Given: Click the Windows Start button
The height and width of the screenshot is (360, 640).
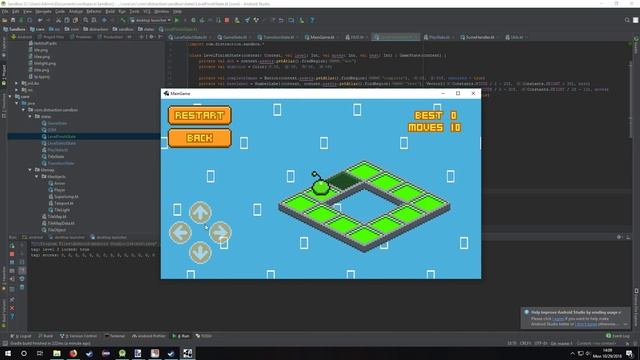Looking at the screenshot, I should (x=8, y=353).
